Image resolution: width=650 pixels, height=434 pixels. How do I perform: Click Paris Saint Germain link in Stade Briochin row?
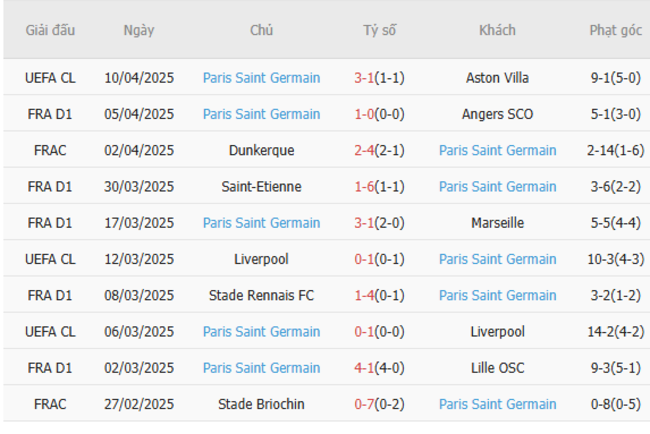click(x=497, y=404)
